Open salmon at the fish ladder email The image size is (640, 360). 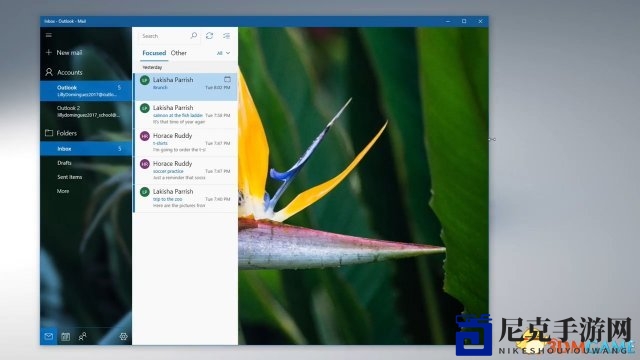tap(185, 115)
